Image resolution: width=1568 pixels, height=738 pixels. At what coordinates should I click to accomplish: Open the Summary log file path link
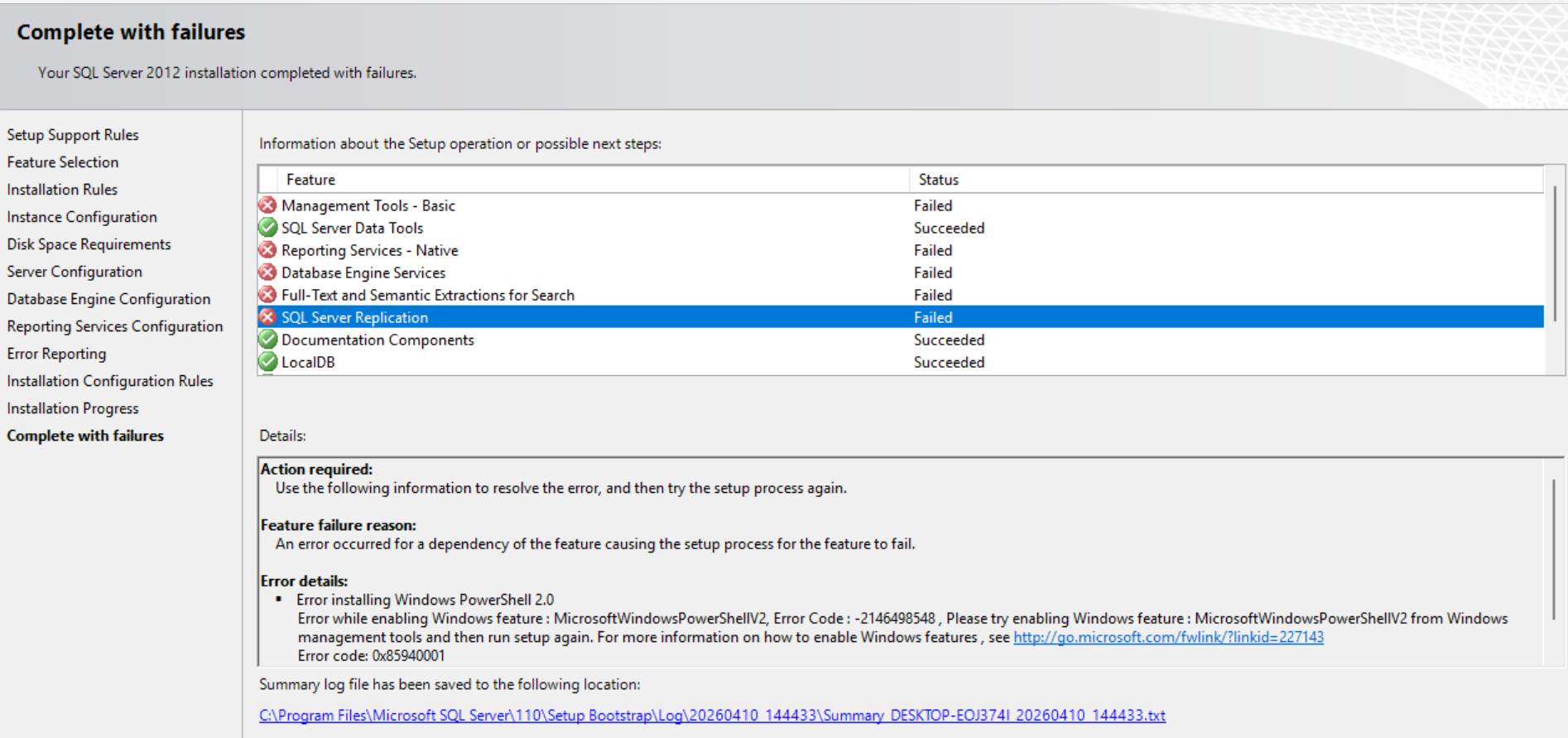712,716
